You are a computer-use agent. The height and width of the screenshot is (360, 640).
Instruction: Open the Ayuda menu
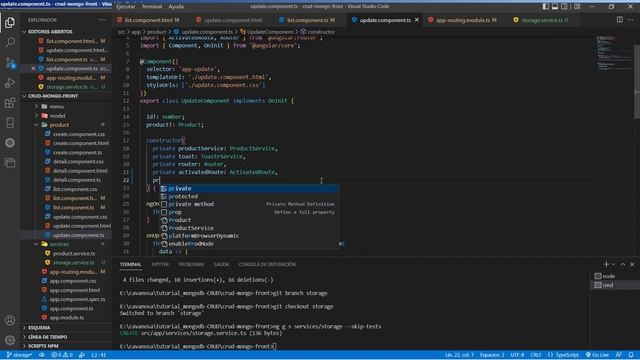176,7
